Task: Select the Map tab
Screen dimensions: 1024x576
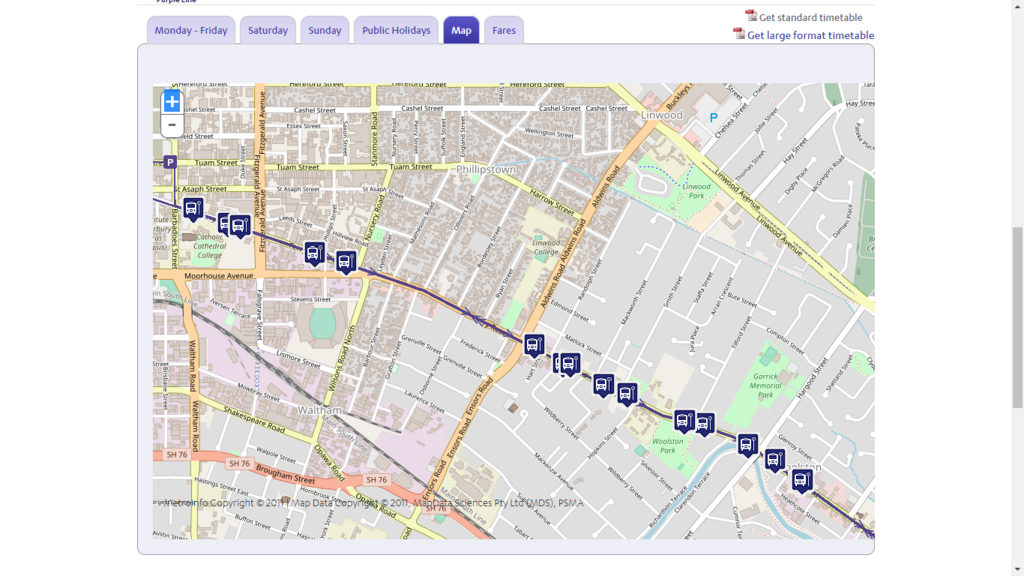Action: (x=461, y=30)
